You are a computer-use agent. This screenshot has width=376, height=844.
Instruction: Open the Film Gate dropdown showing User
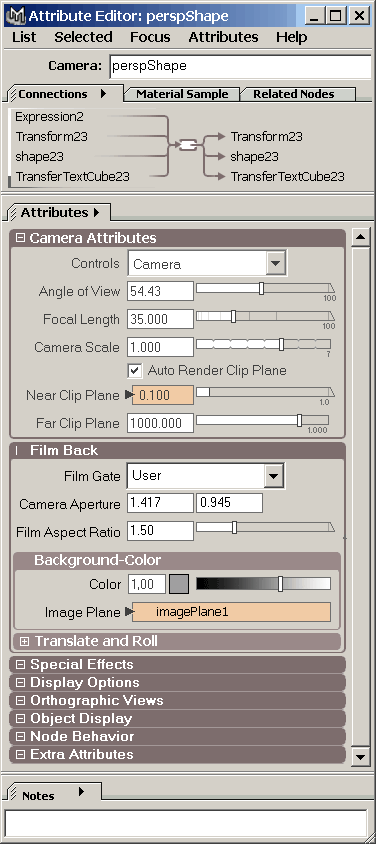(274, 476)
